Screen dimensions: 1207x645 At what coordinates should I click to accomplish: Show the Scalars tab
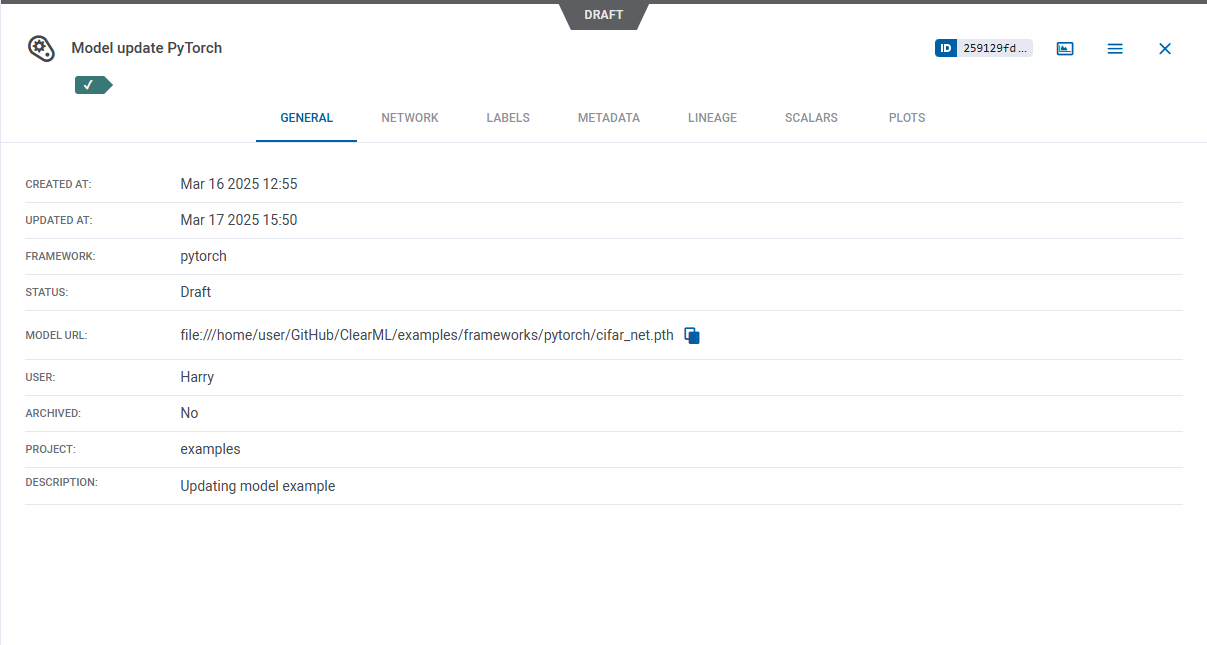811,118
